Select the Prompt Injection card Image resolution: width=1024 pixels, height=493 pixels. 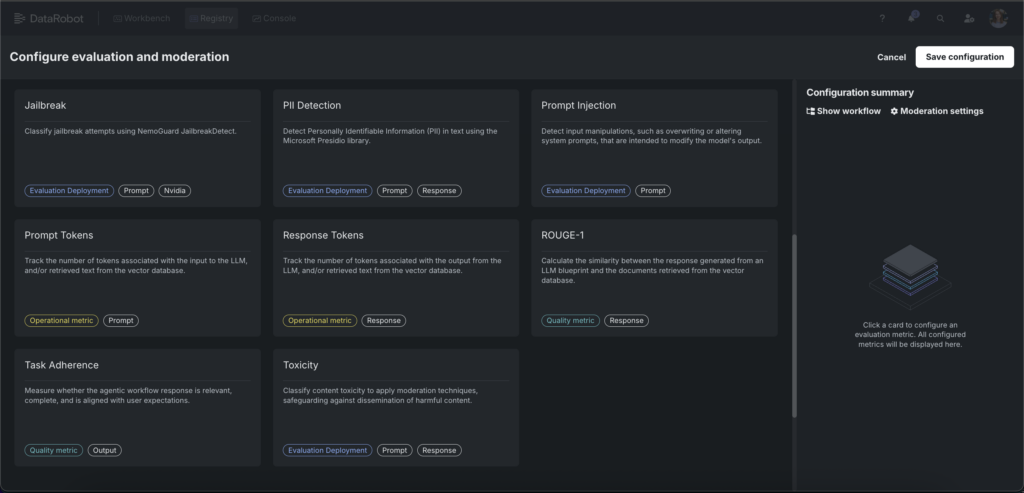(654, 148)
